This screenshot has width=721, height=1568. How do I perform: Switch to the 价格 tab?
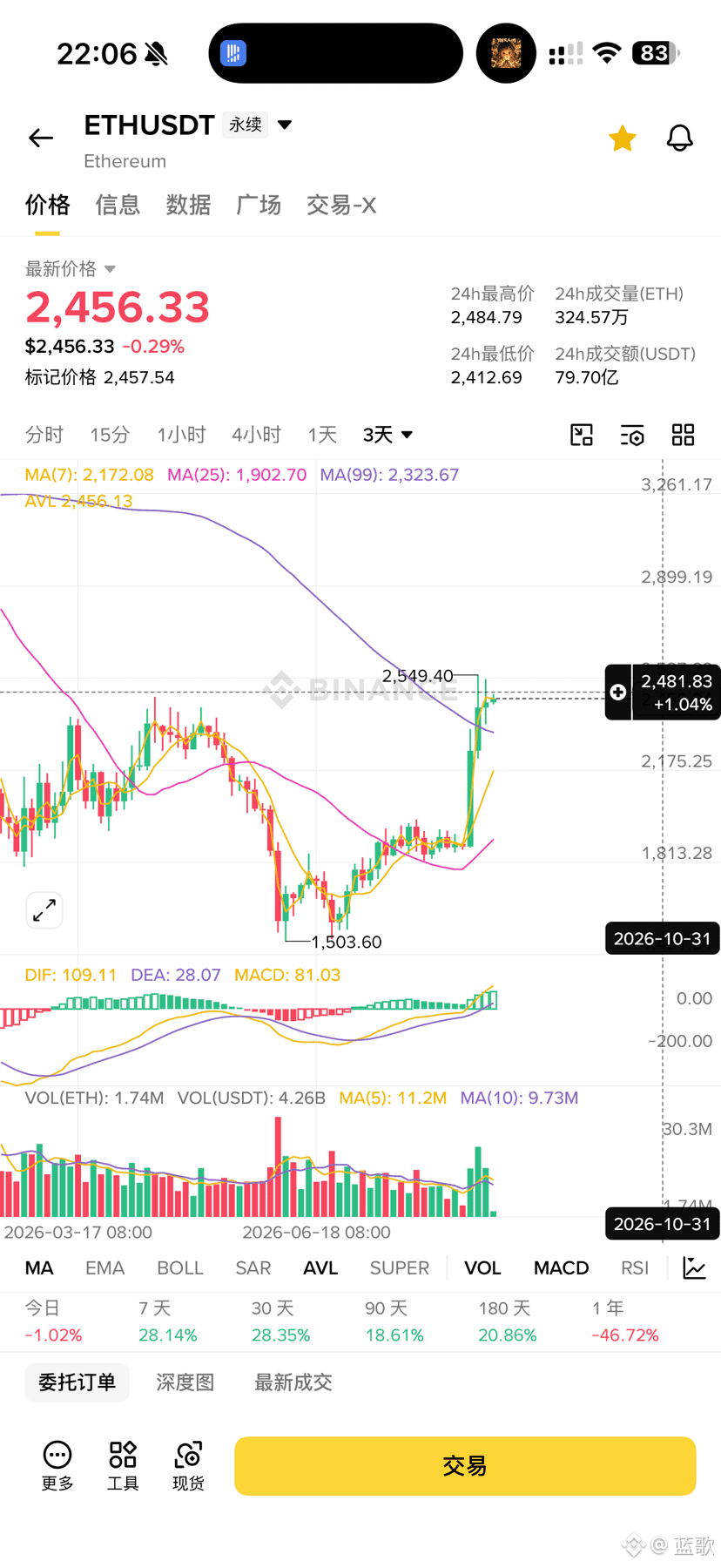47,205
